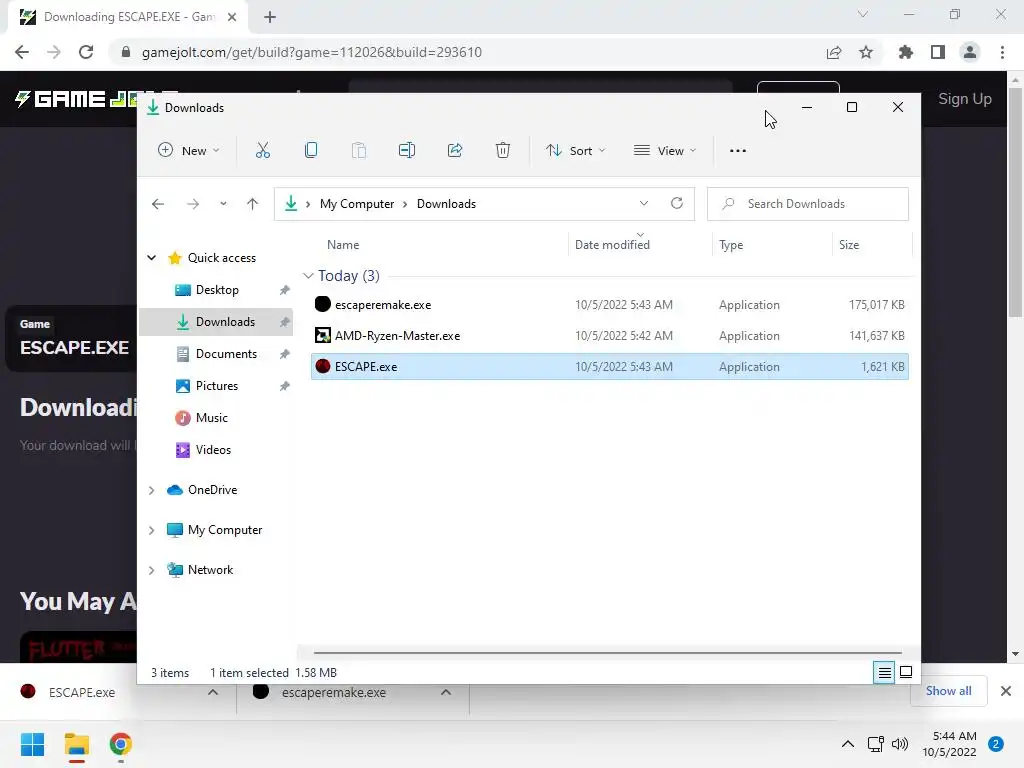The image size is (1024, 768).
Task: Open the recent locations dropdown arrow
Action: pos(223,204)
